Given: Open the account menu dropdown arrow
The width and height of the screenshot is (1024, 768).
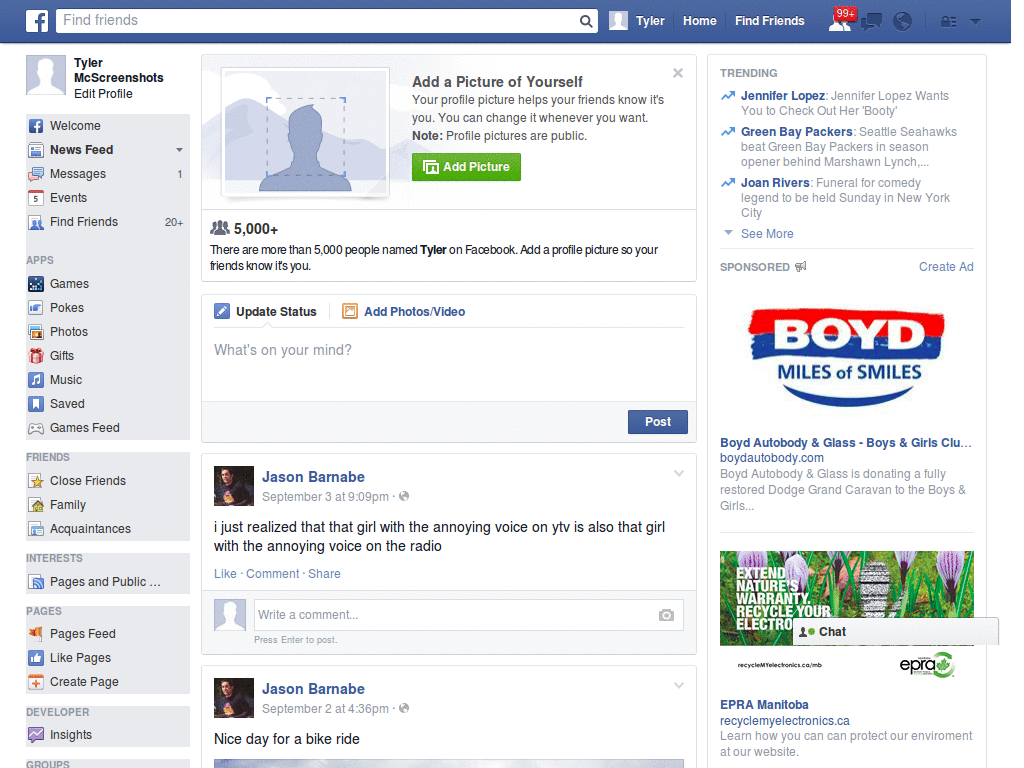Looking at the screenshot, I should [x=975, y=22].
